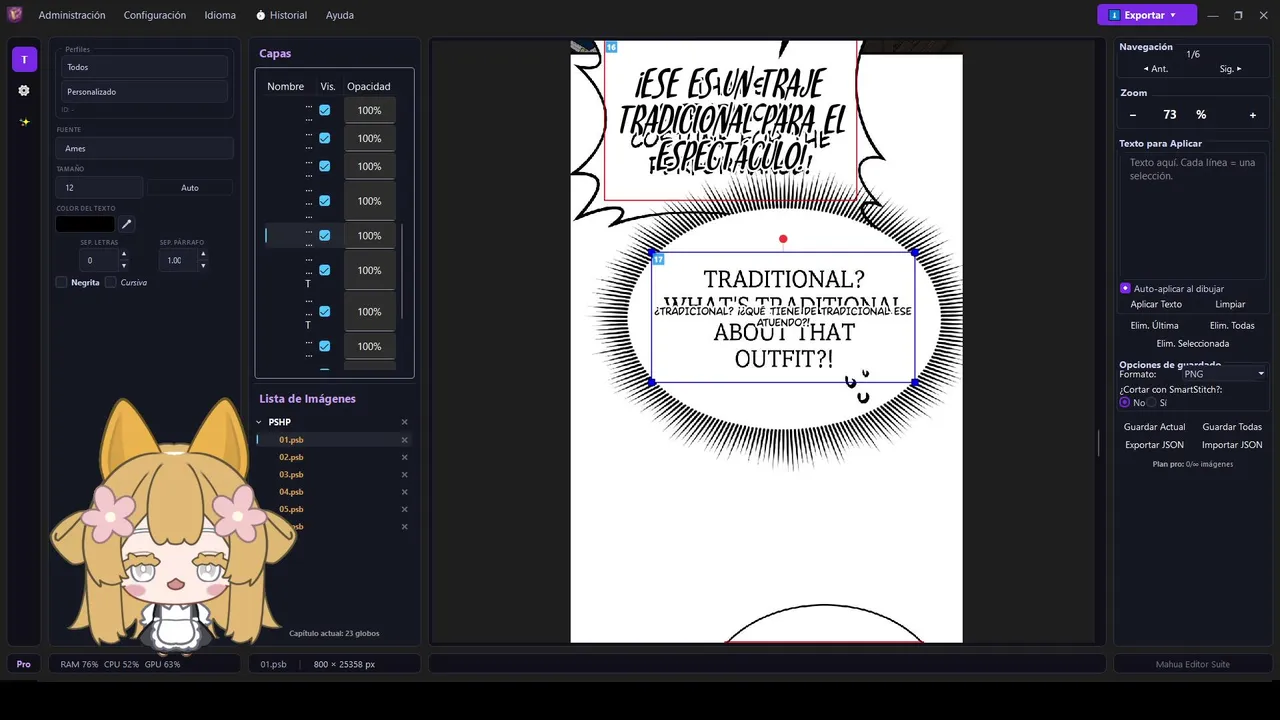Click the app logo in the title bar
This screenshot has height=720, width=1280.
pos(15,15)
